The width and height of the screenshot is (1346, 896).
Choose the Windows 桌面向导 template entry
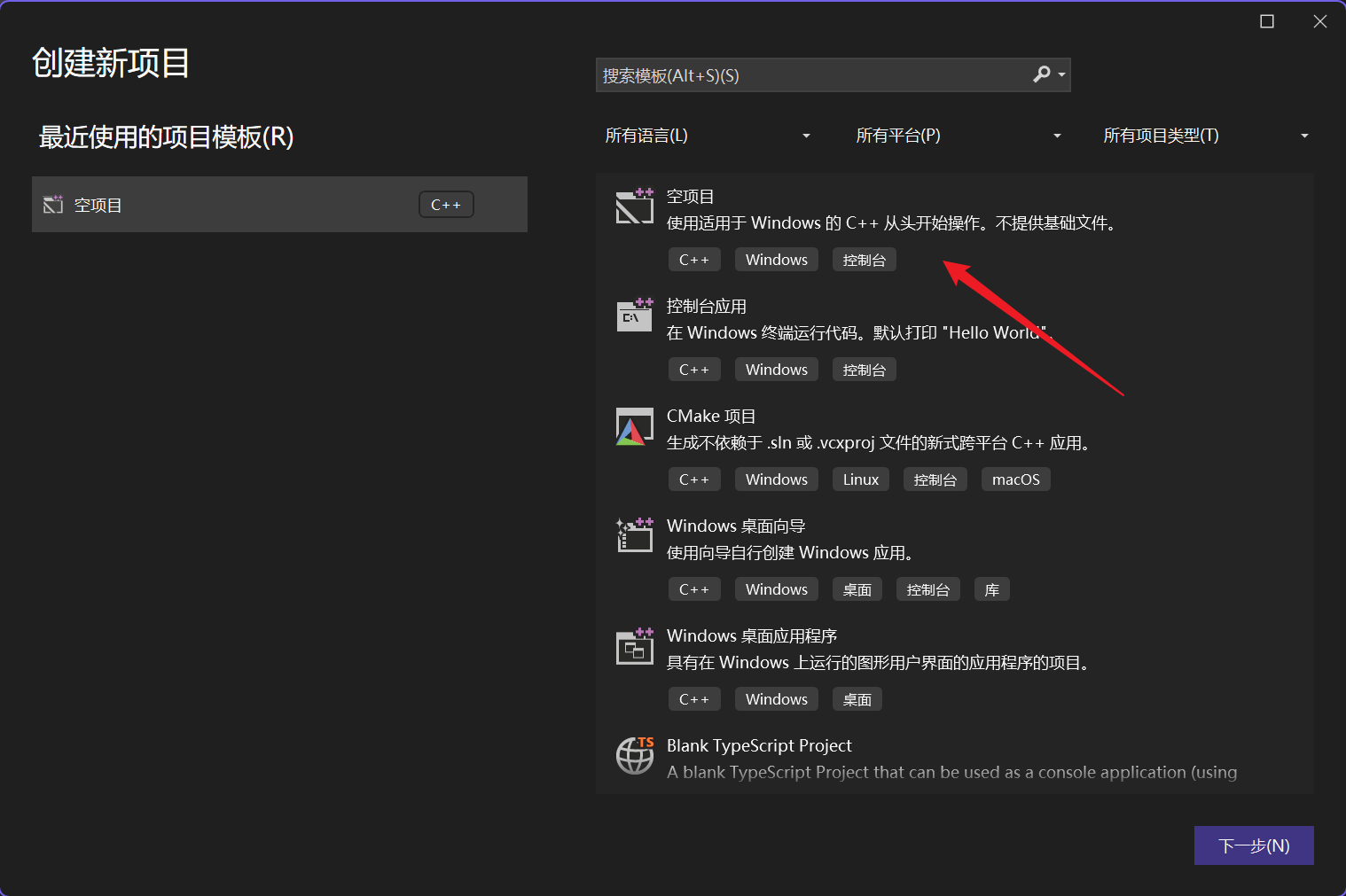(x=736, y=526)
